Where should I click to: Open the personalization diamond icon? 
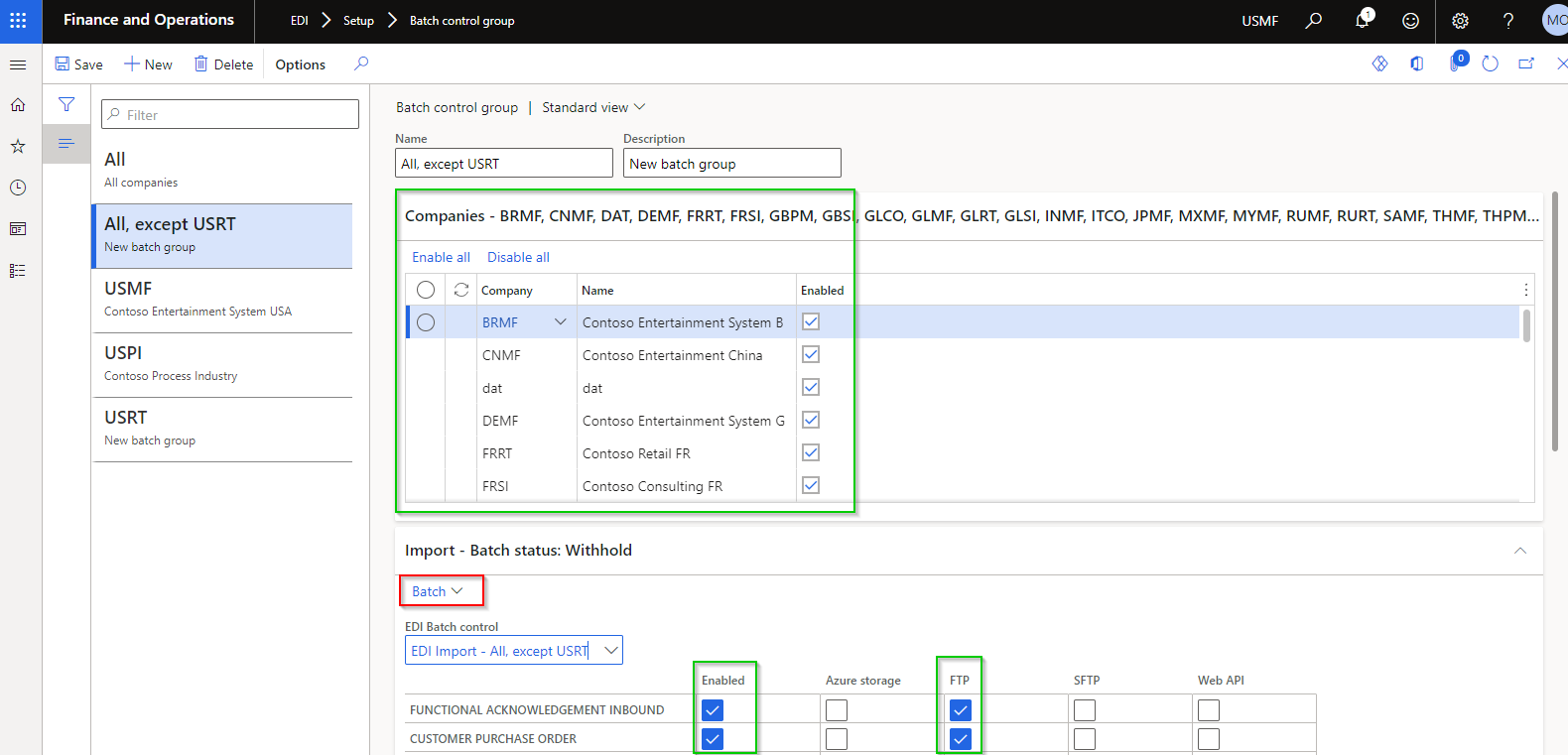click(x=1379, y=63)
